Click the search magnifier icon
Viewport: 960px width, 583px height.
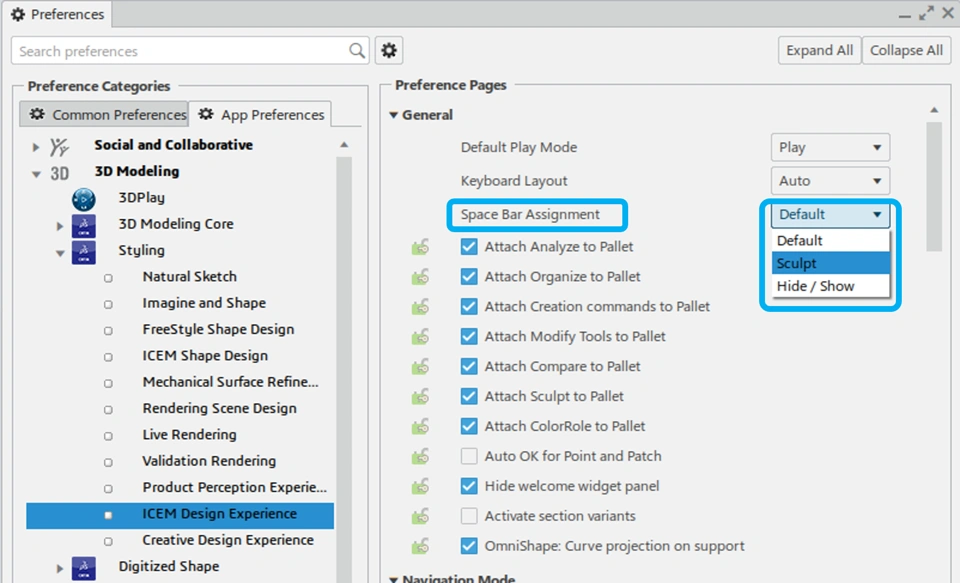(357, 51)
